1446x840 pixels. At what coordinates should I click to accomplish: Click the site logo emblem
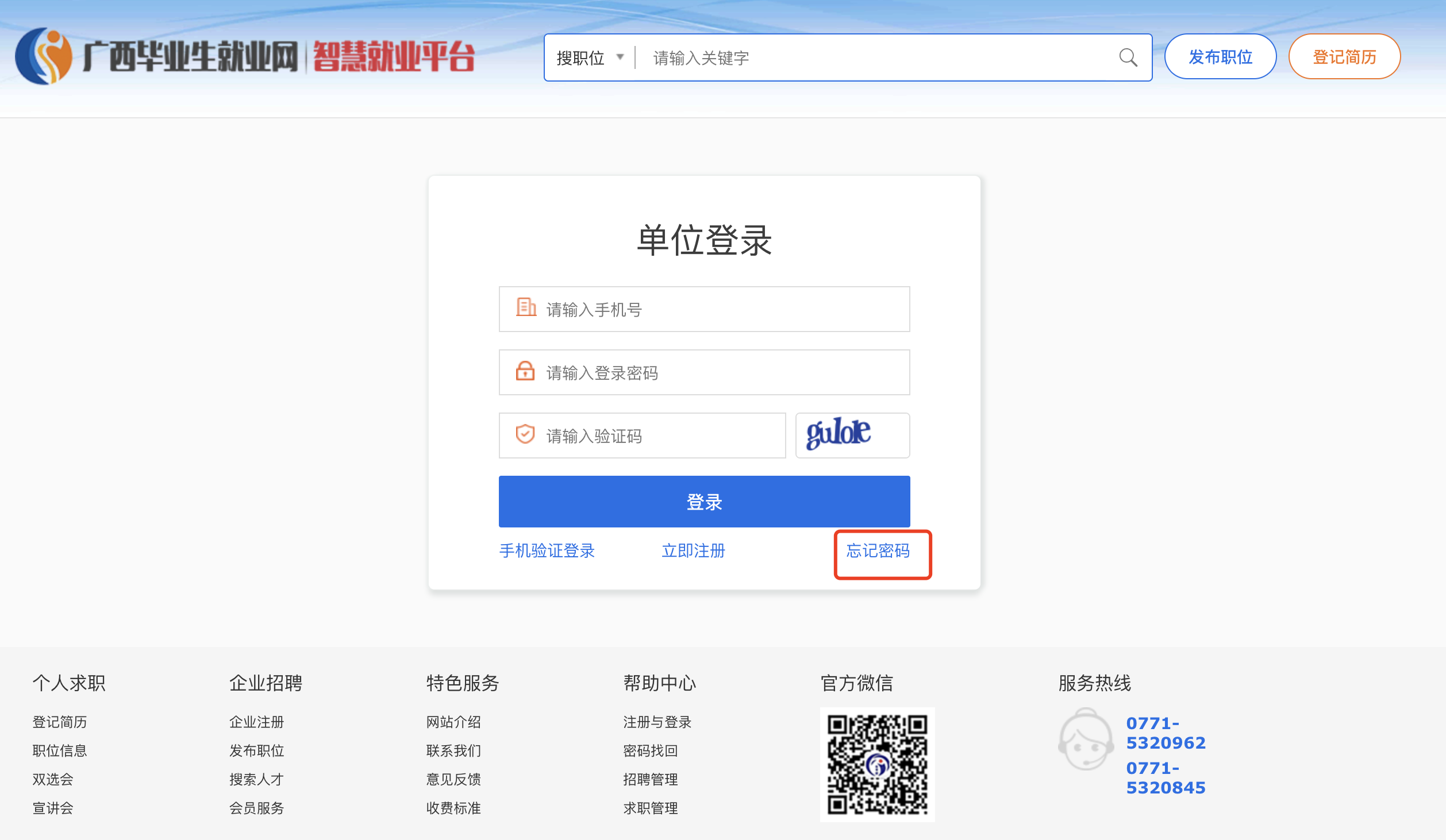(44, 56)
